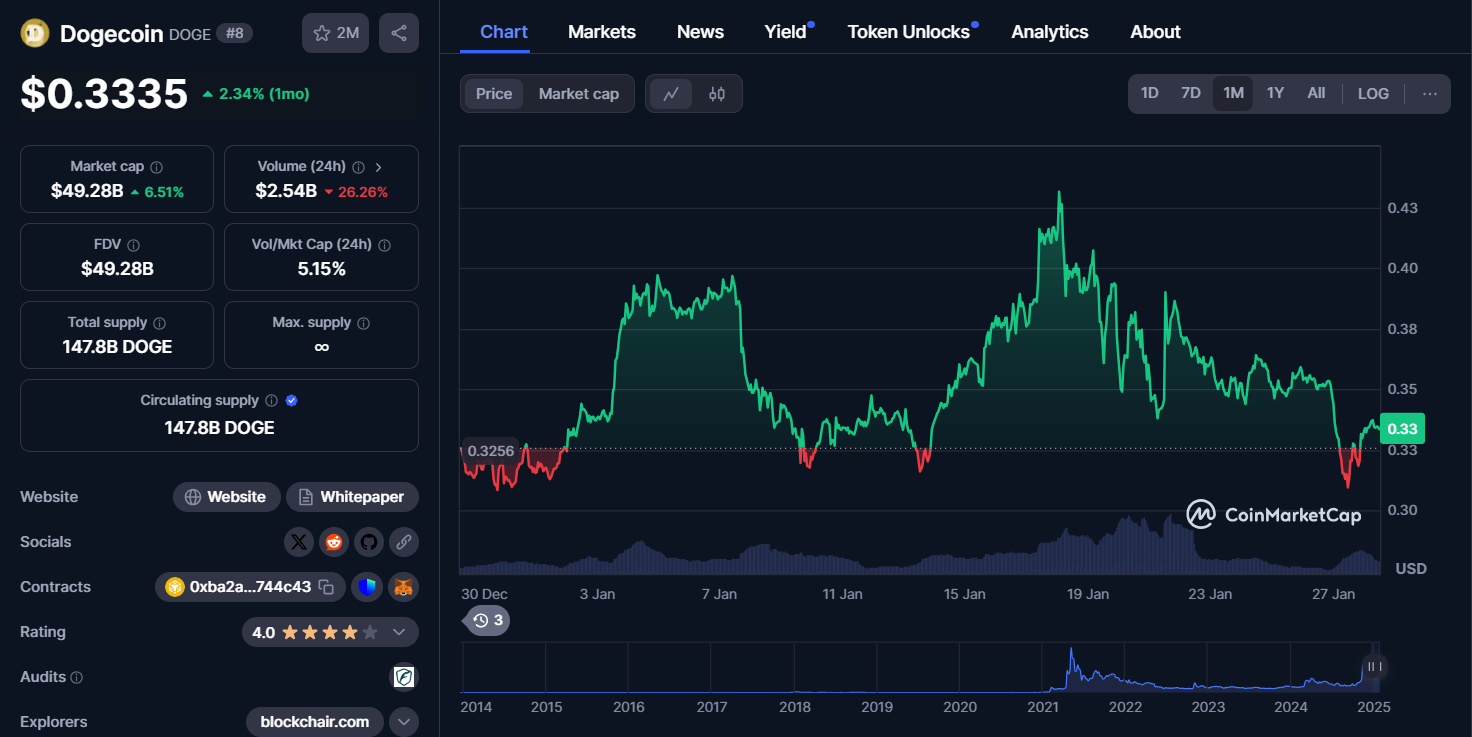The image size is (1472, 737).
Task: Click the Dogecoin logo icon
Action: [x=35, y=33]
